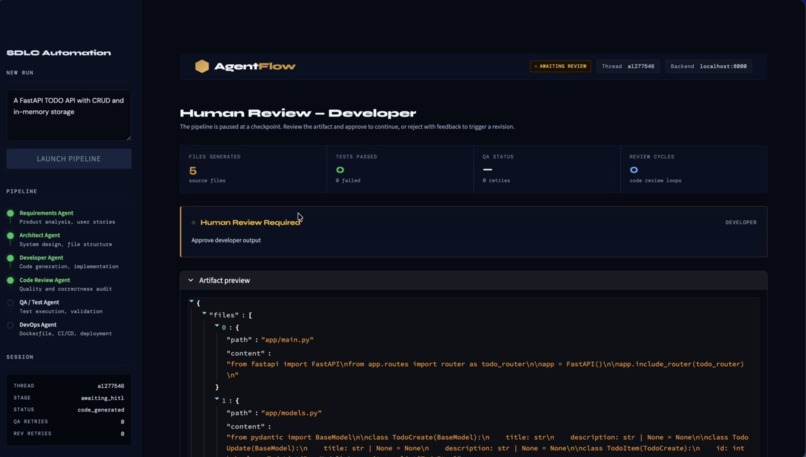Viewport: 806px width, 457px height.
Task: Select QA / Test Agent pipeline step
Action: 61,306
